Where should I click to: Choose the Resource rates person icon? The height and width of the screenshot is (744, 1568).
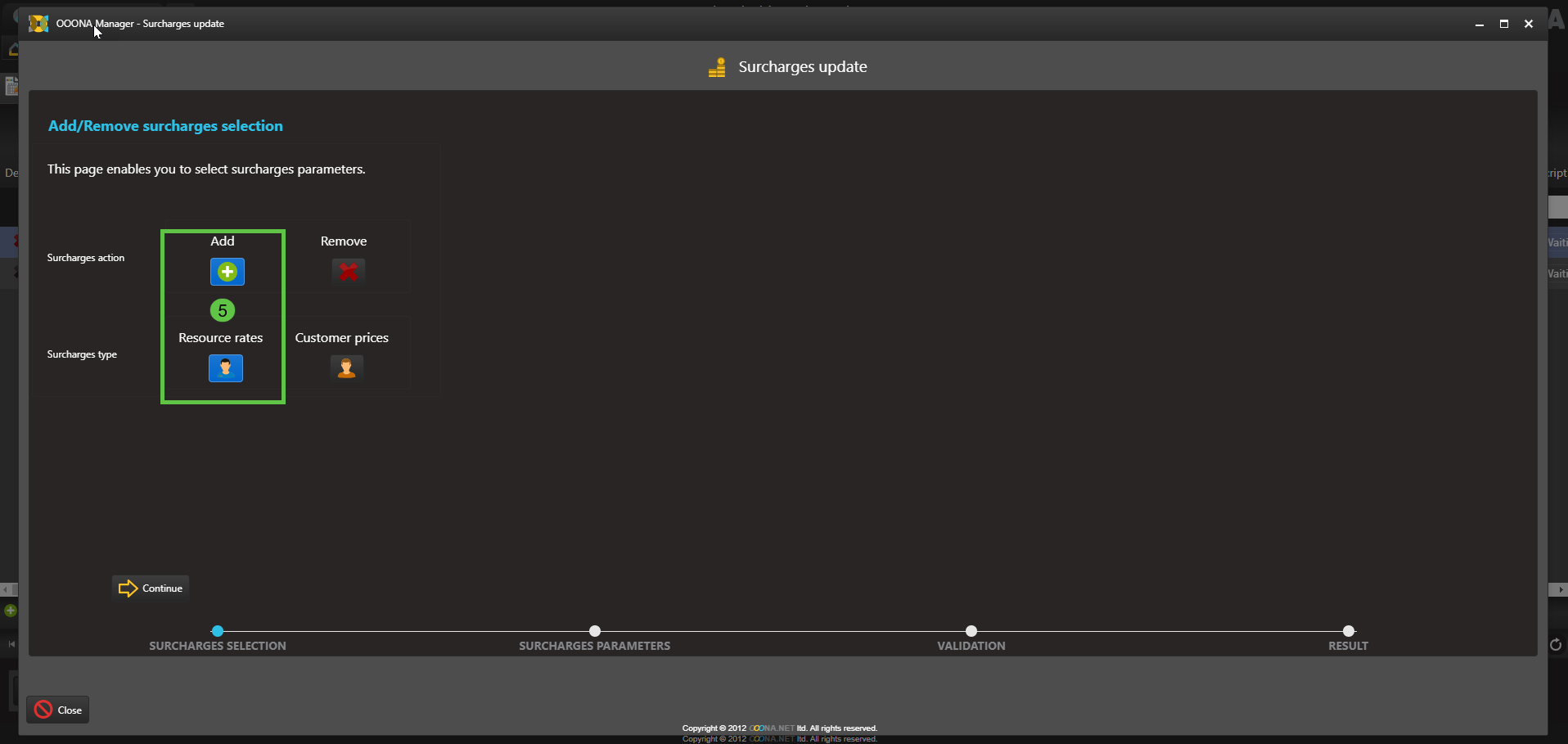tap(225, 368)
